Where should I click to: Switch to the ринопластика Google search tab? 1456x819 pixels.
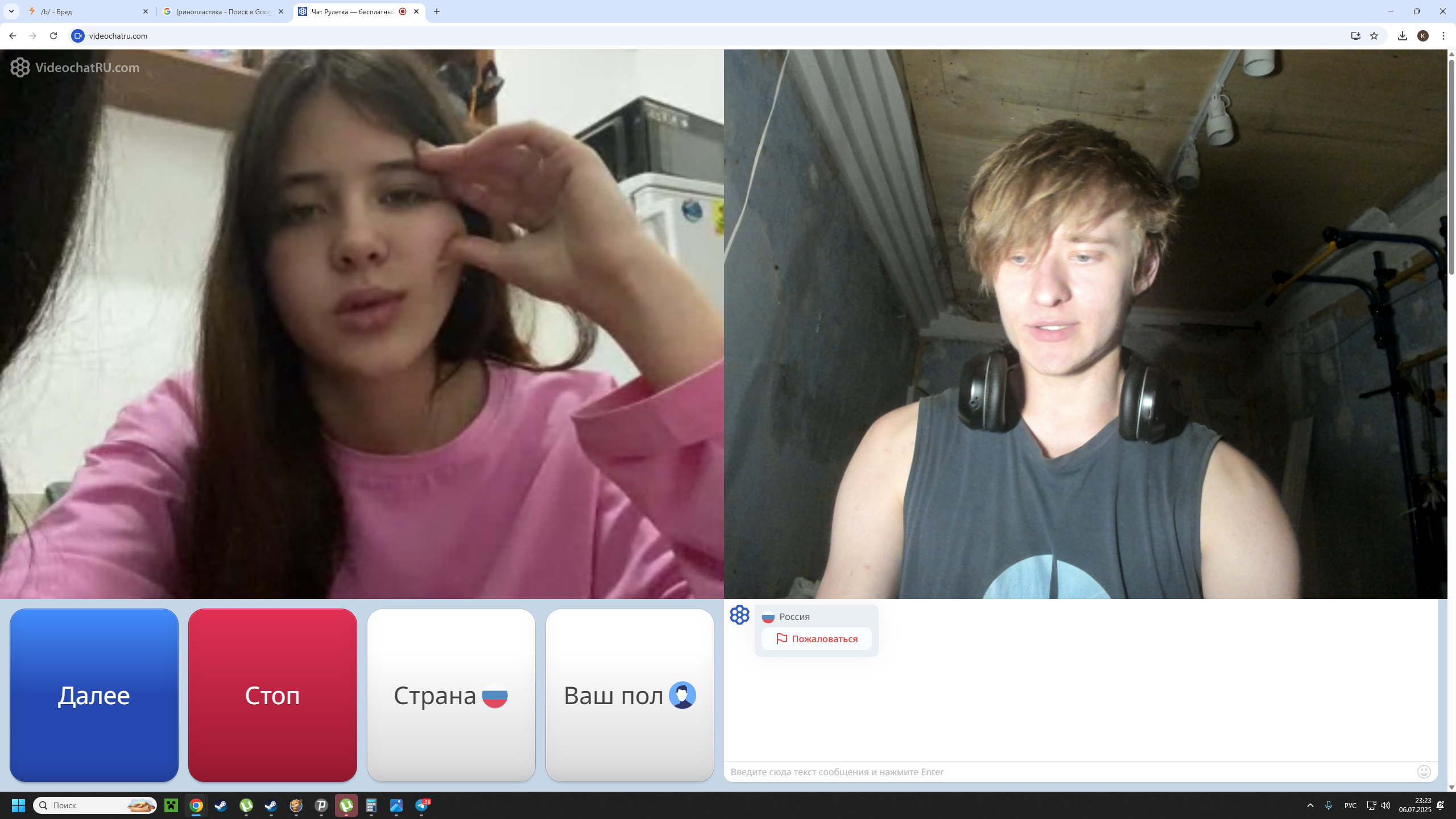pos(222,11)
